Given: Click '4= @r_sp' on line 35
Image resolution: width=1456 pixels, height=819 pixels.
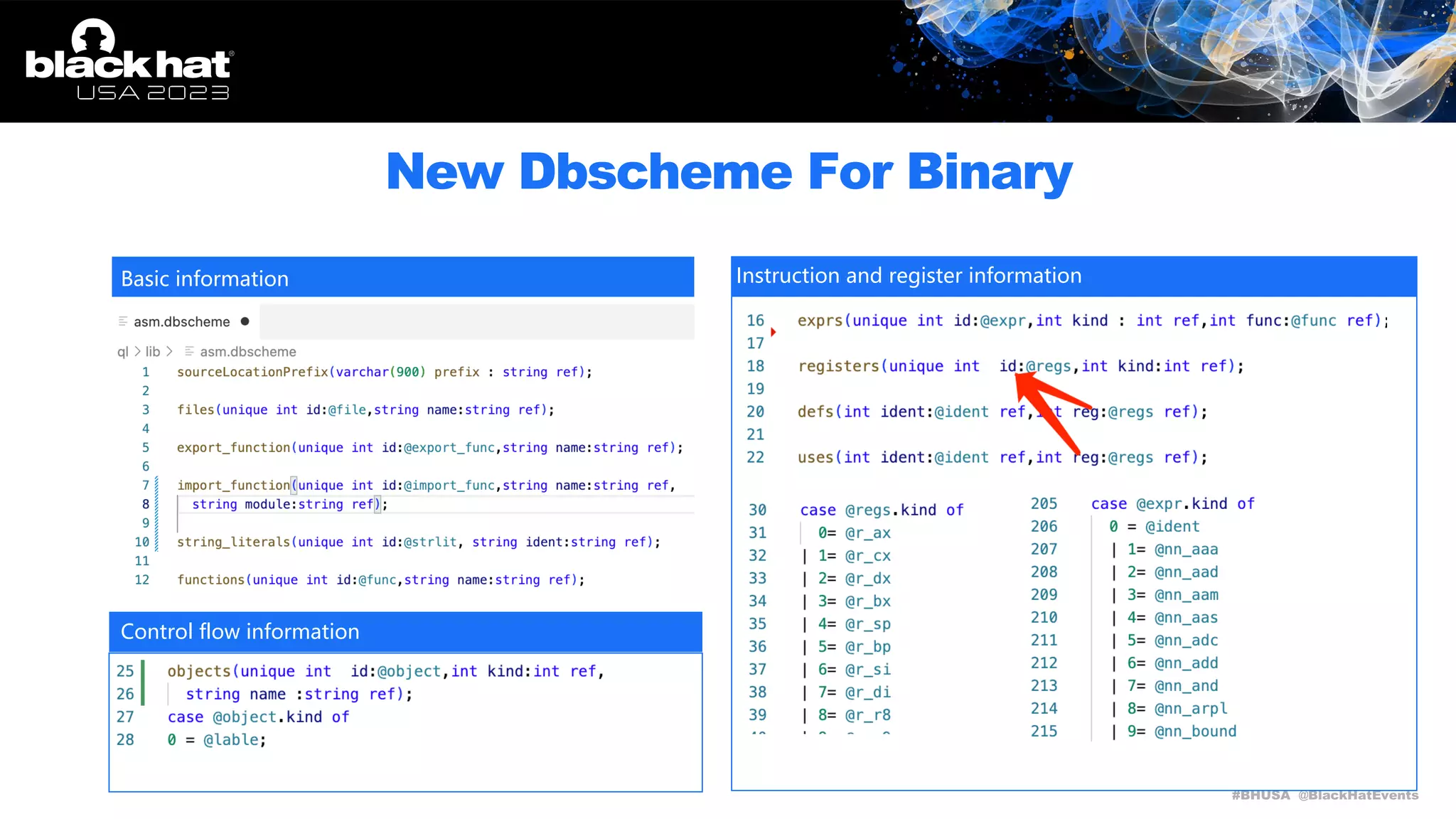Looking at the screenshot, I should 854,623.
